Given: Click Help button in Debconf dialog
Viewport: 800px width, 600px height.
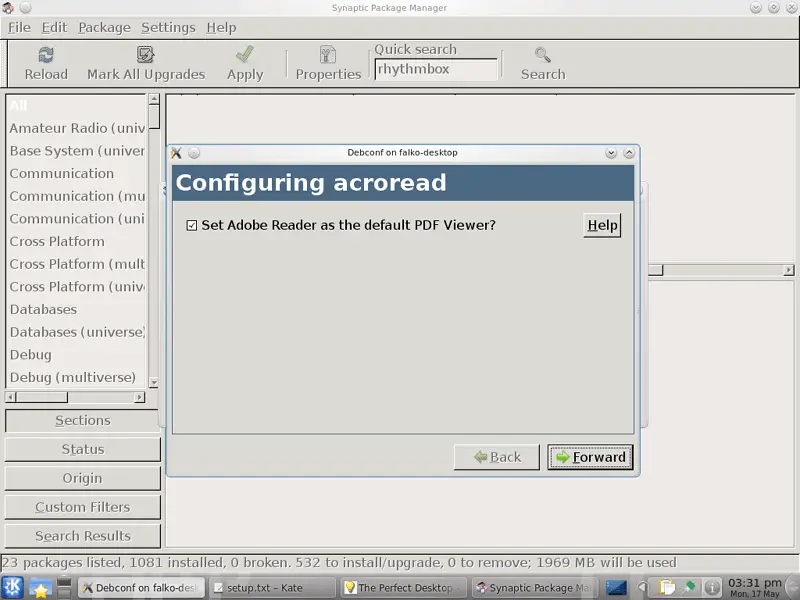Looking at the screenshot, I should pyautogui.click(x=602, y=226).
